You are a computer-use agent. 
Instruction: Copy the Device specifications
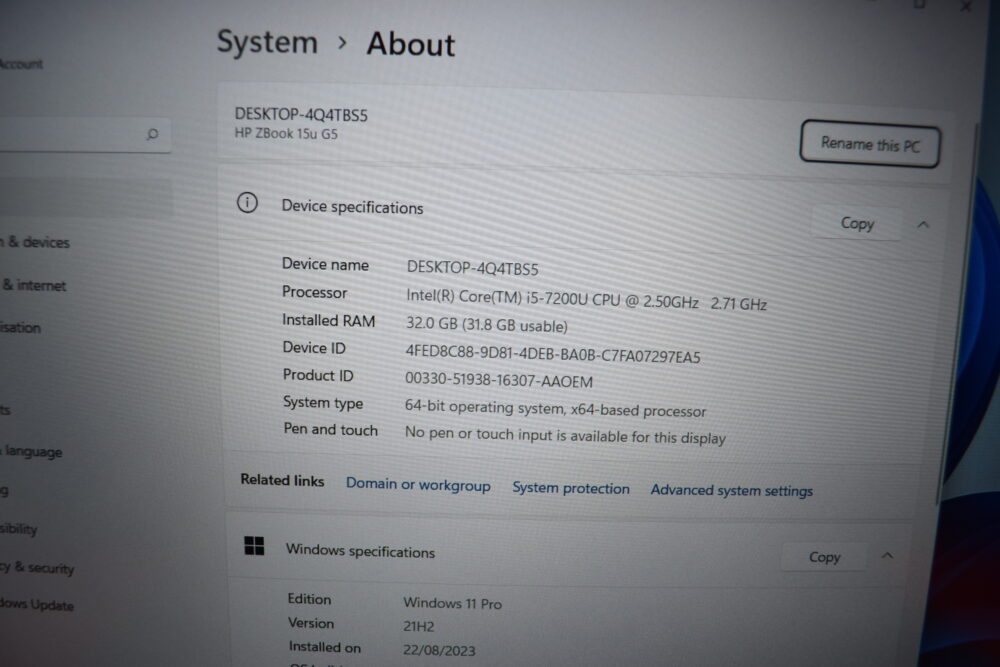[x=857, y=223]
